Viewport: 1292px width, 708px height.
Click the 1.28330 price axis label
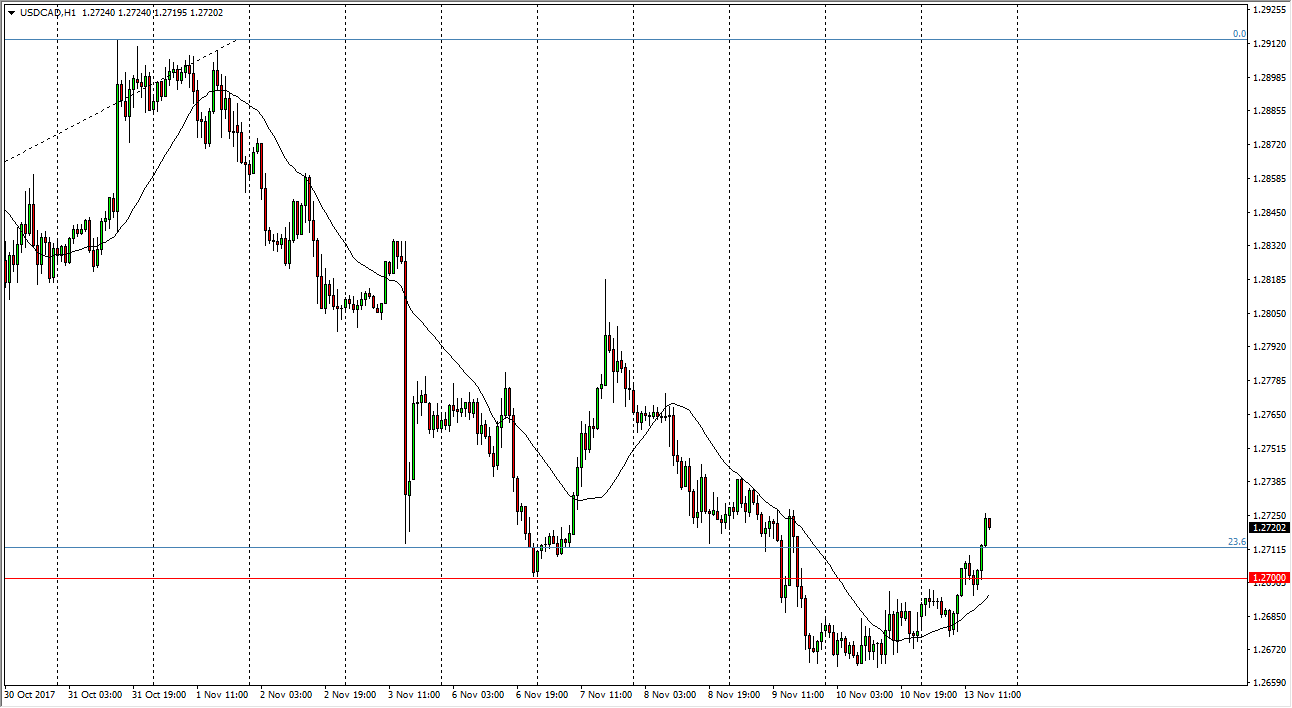tap(1269, 246)
